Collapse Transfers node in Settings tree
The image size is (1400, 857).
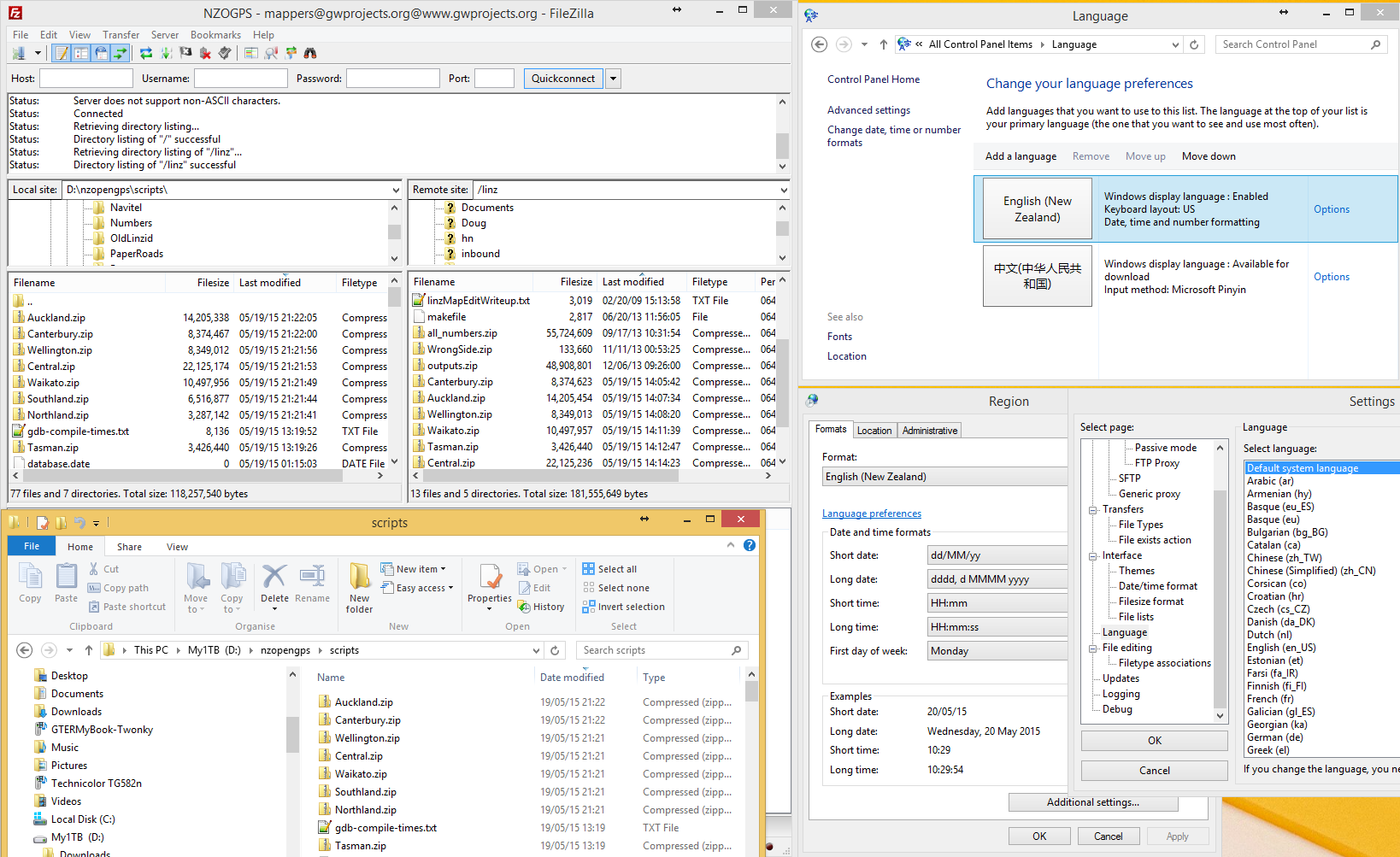[x=1092, y=510]
